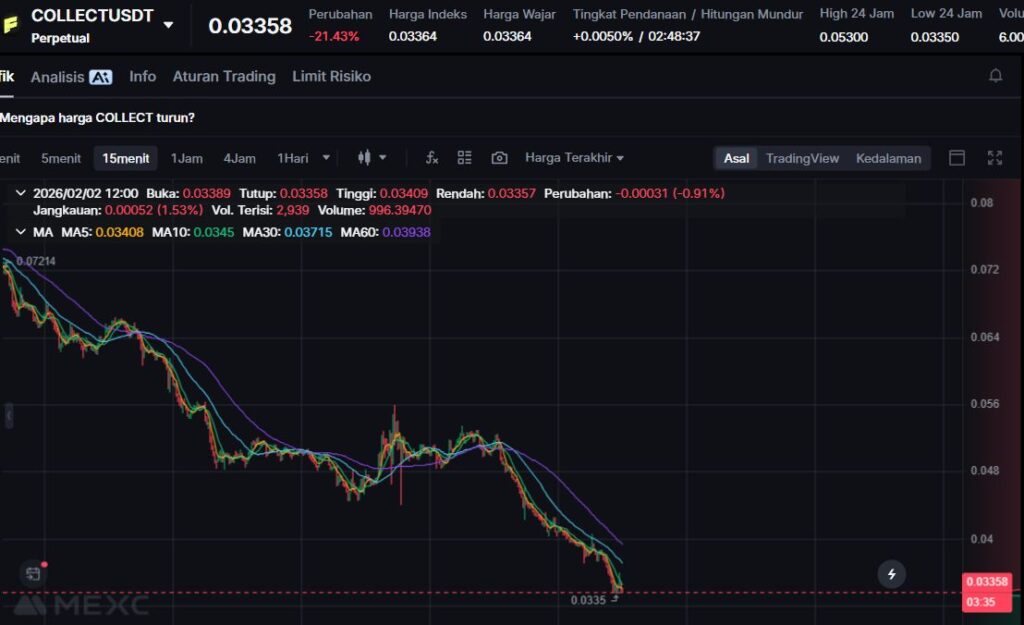Select the 1Jam timeframe

click(x=186, y=158)
